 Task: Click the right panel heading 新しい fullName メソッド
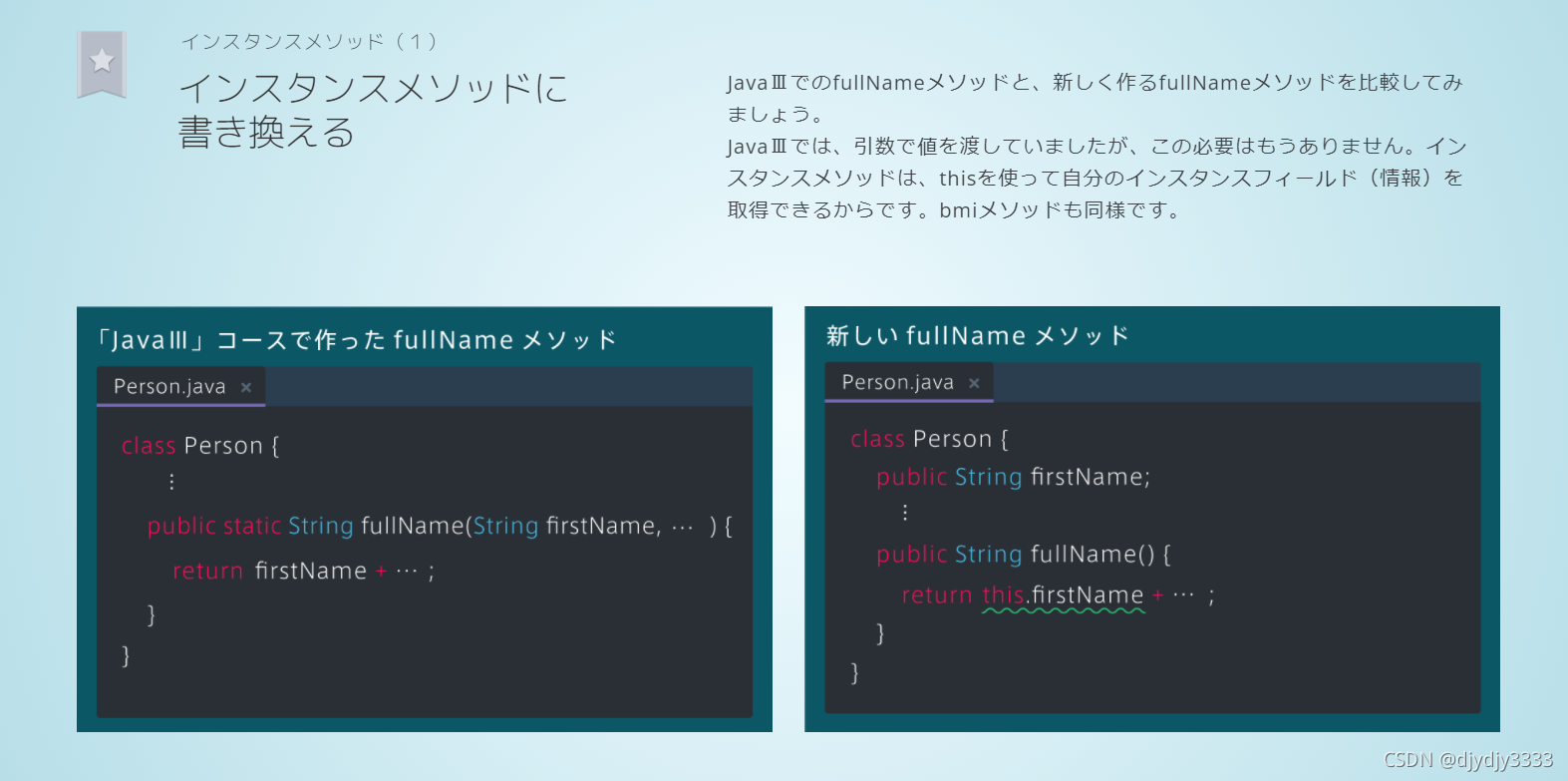[977, 336]
